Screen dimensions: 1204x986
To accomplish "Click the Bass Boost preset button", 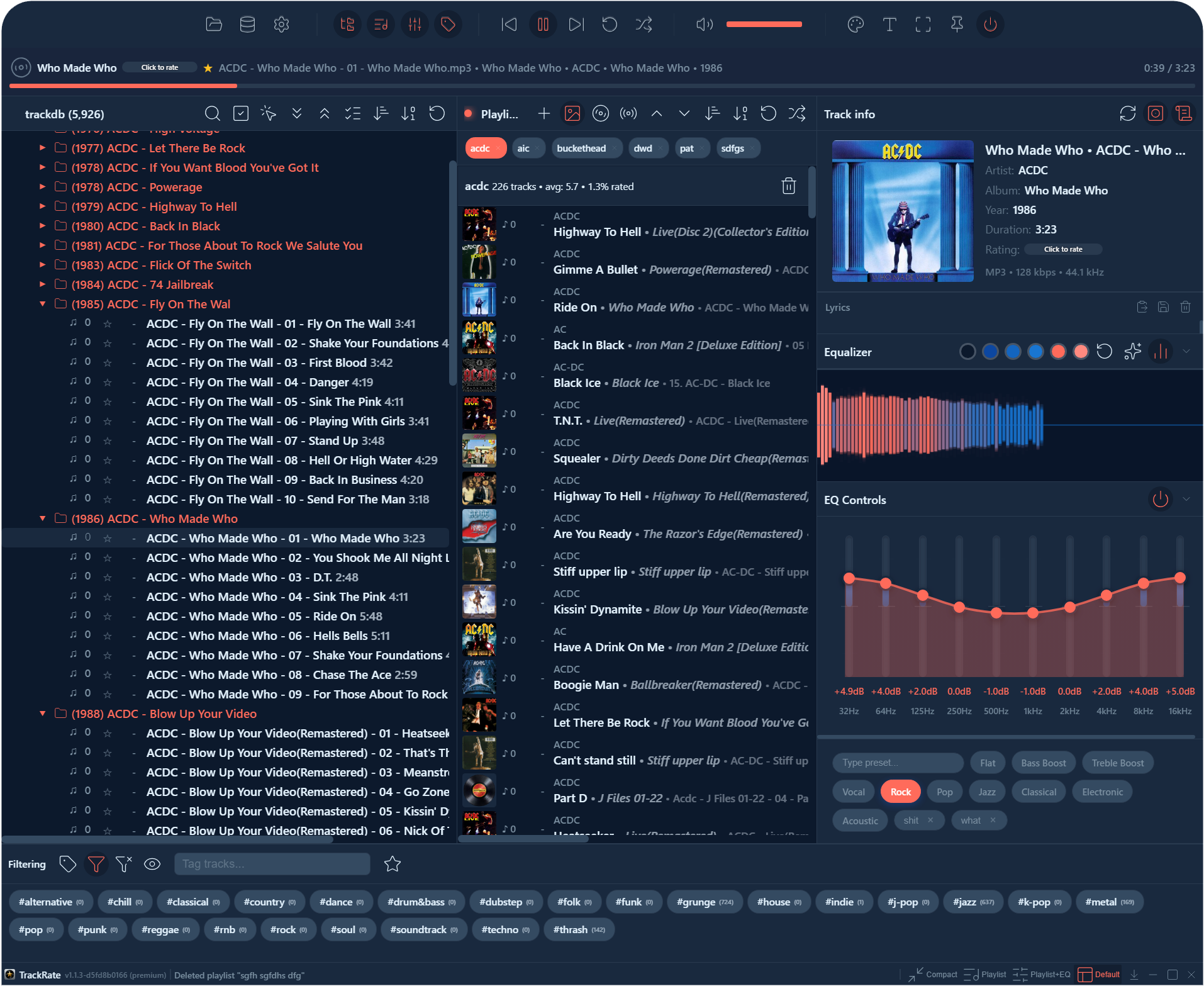I will (1043, 762).
